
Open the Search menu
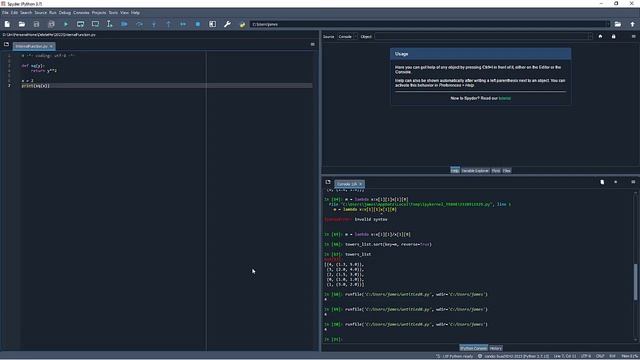tap(26, 13)
